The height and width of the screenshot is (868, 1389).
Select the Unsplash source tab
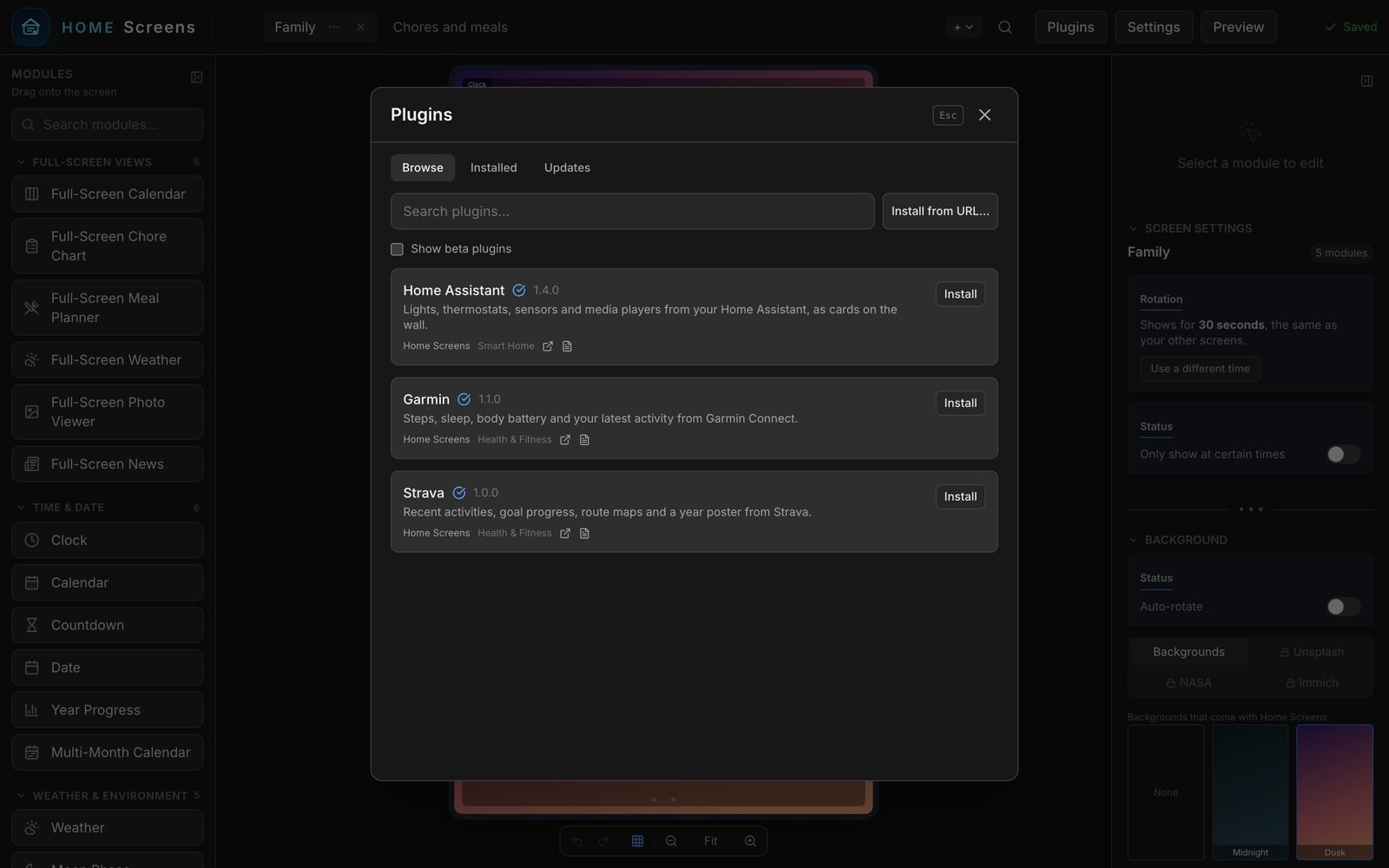(1312, 652)
